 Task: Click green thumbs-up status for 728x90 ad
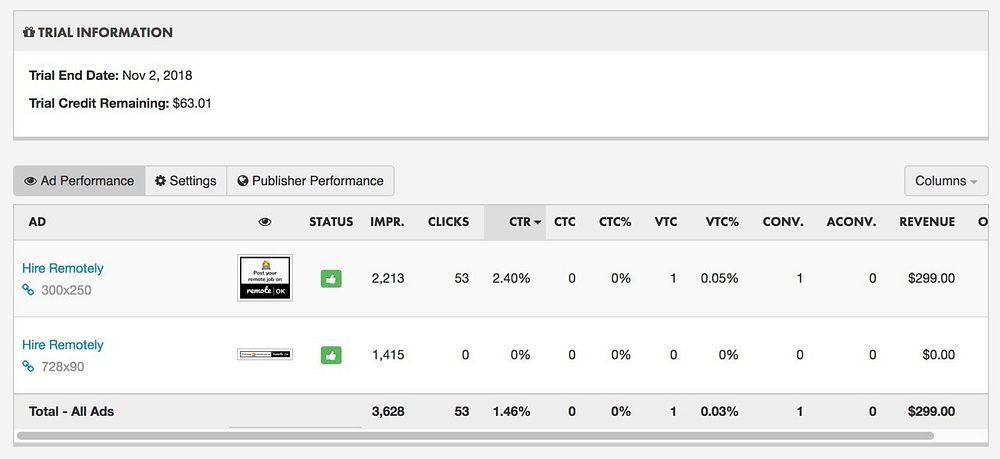pyautogui.click(x=331, y=355)
